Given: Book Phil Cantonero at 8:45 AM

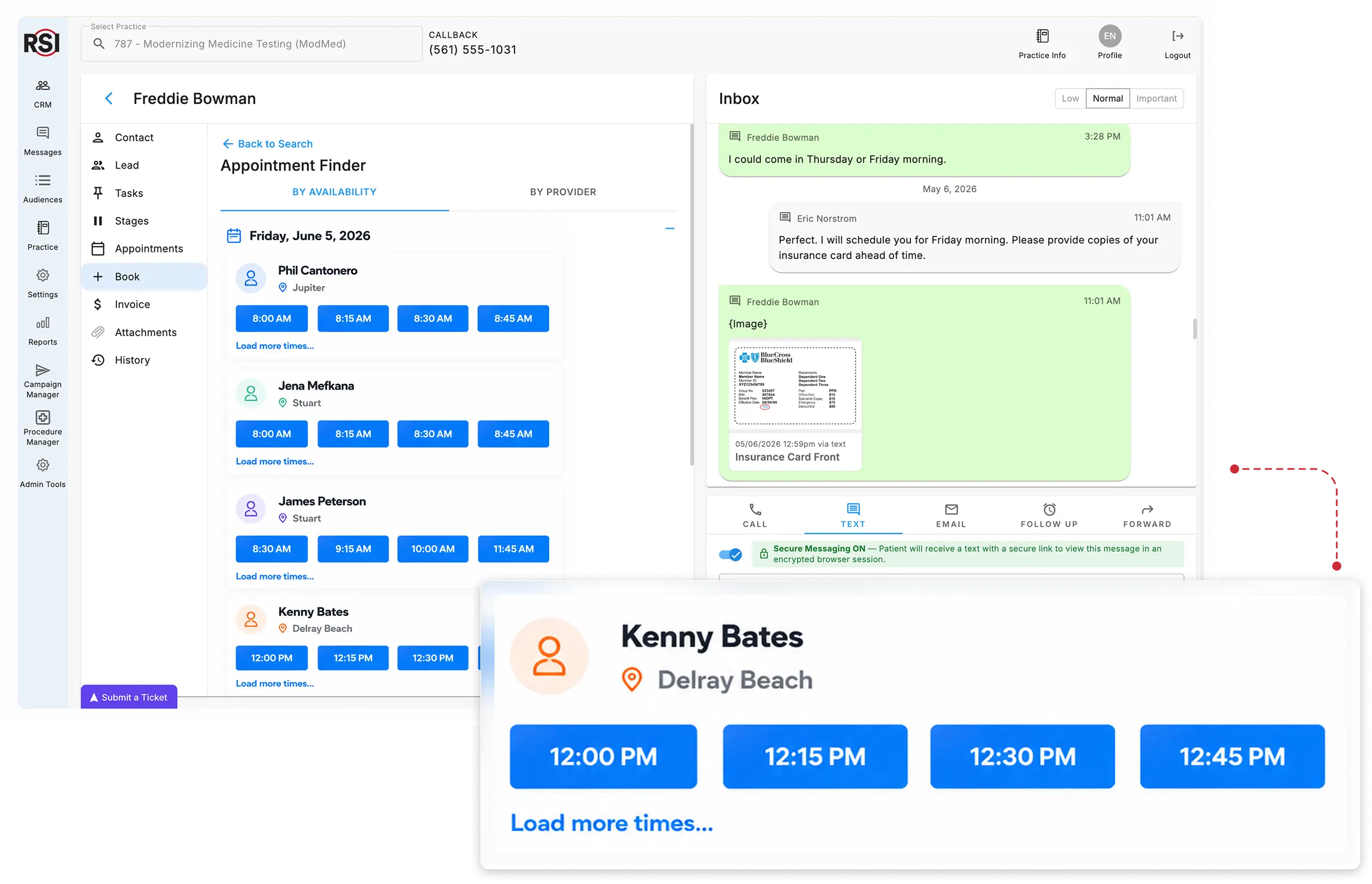Looking at the screenshot, I should [x=513, y=319].
